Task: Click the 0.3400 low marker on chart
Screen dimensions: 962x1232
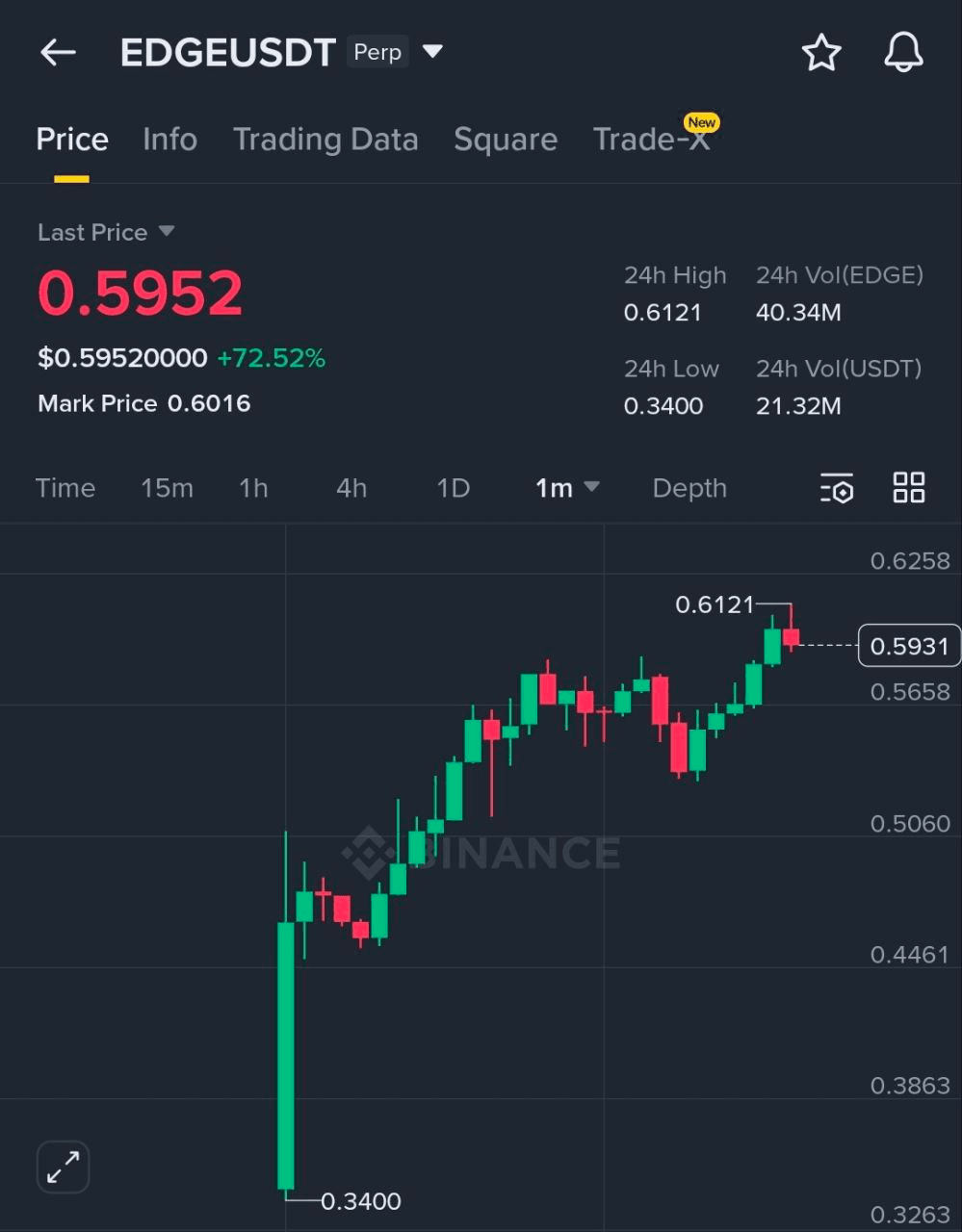Action: (361, 1201)
